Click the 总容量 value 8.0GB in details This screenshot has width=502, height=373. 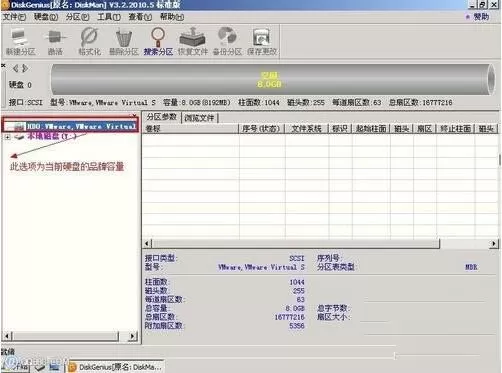(x=295, y=308)
